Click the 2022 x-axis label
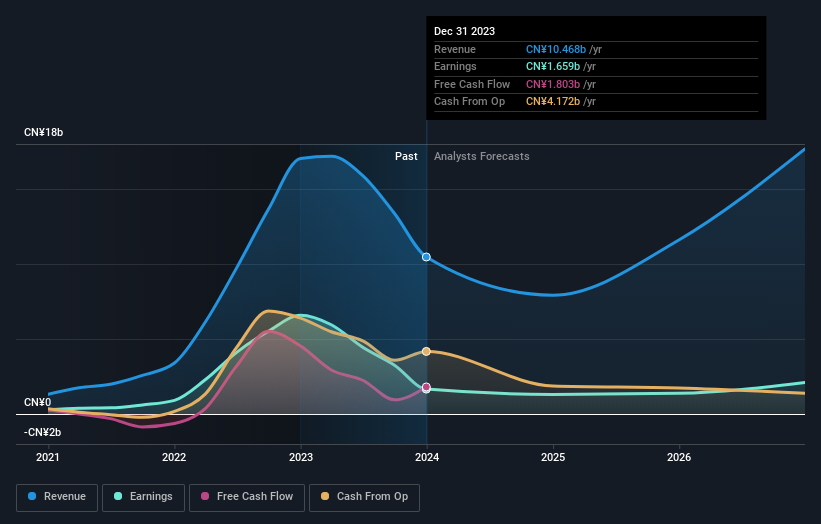The image size is (821, 524). point(174,458)
